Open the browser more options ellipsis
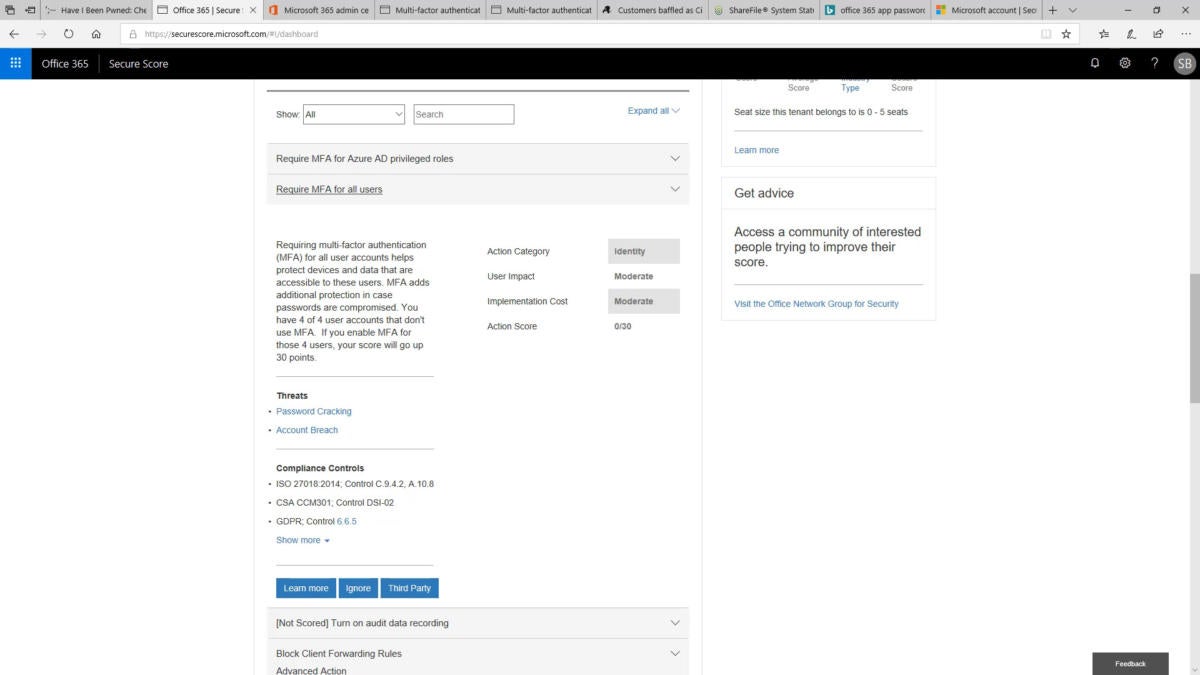Image resolution: width=1200 pixels, height=675 pixels. pyautogui.click(x=1185, y=33)
